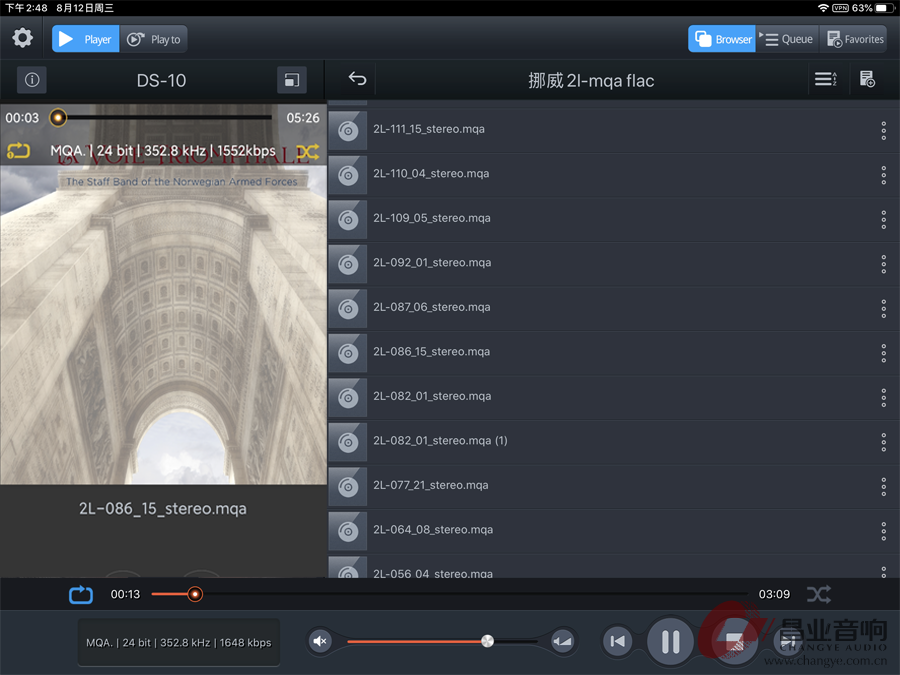Screen dimensions: 900x675
Task: Select the 2L-077_21_stereo.mqa track
Action: 614,487
